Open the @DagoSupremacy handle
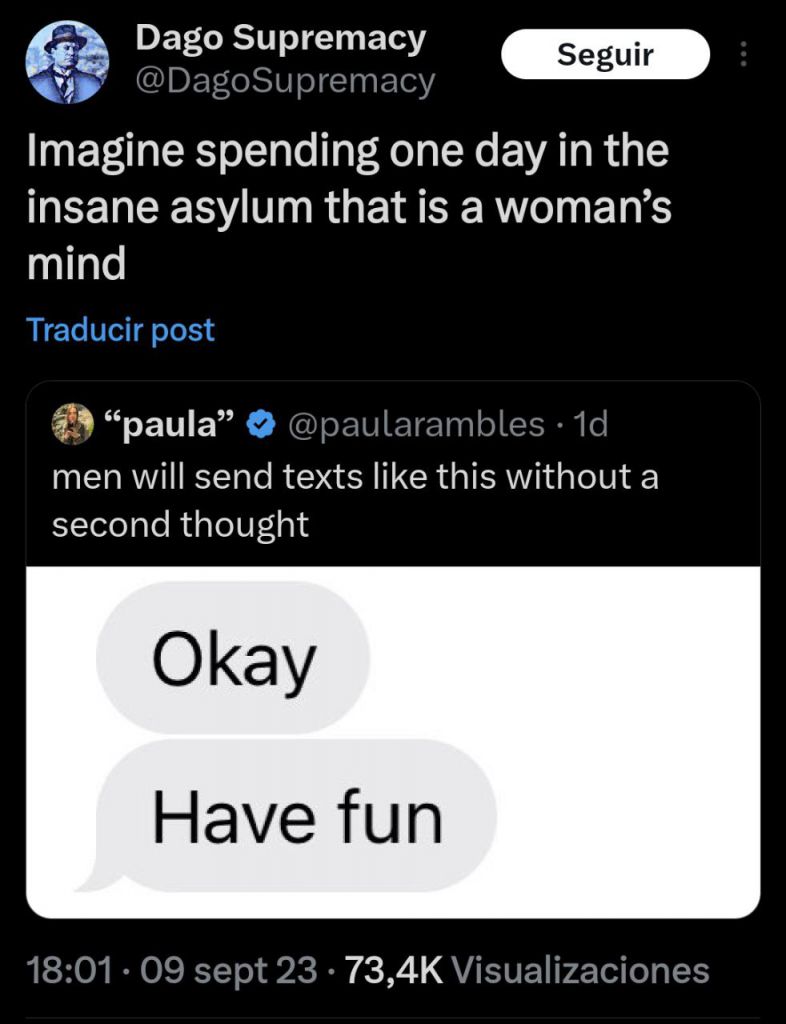Image resolution: width=786 pixels, height=1024 pixels. click(285, 82)
